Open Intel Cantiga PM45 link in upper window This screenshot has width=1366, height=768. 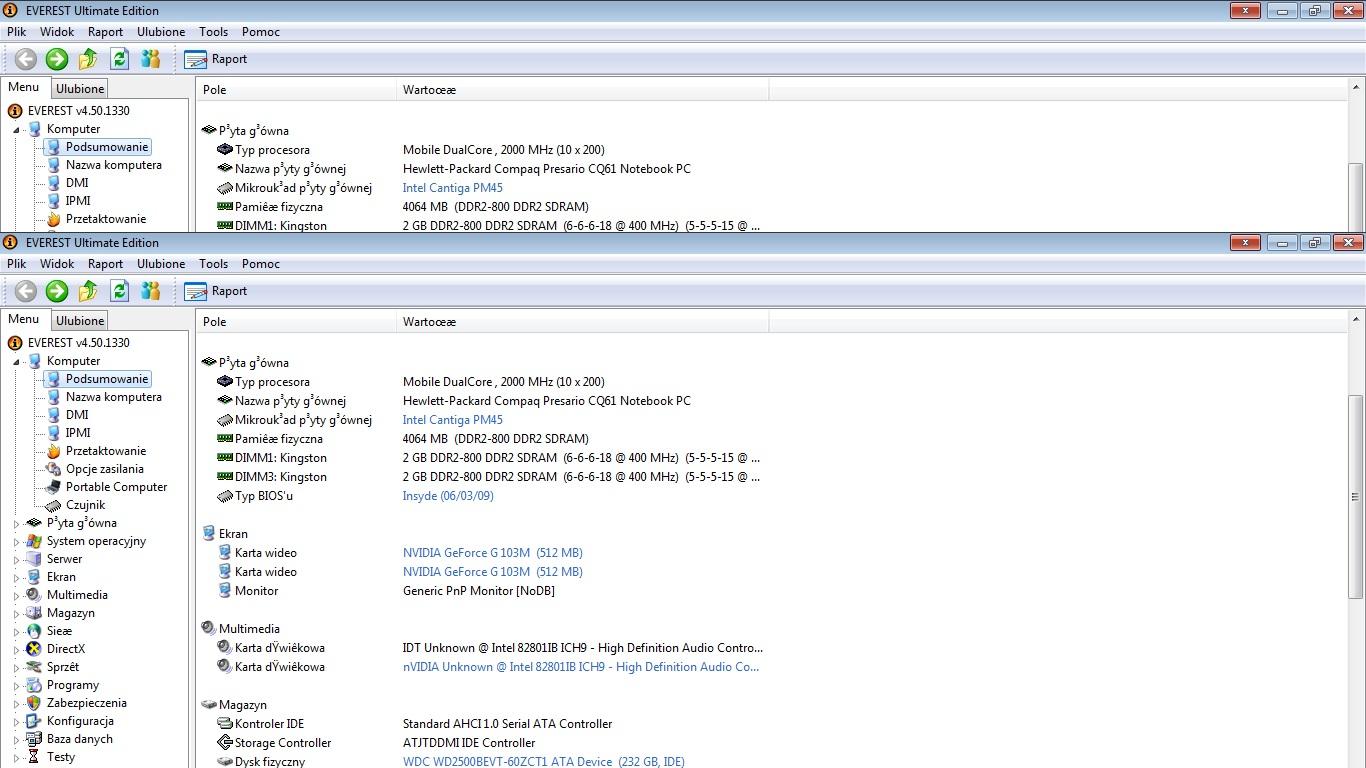tap(453, 188)
